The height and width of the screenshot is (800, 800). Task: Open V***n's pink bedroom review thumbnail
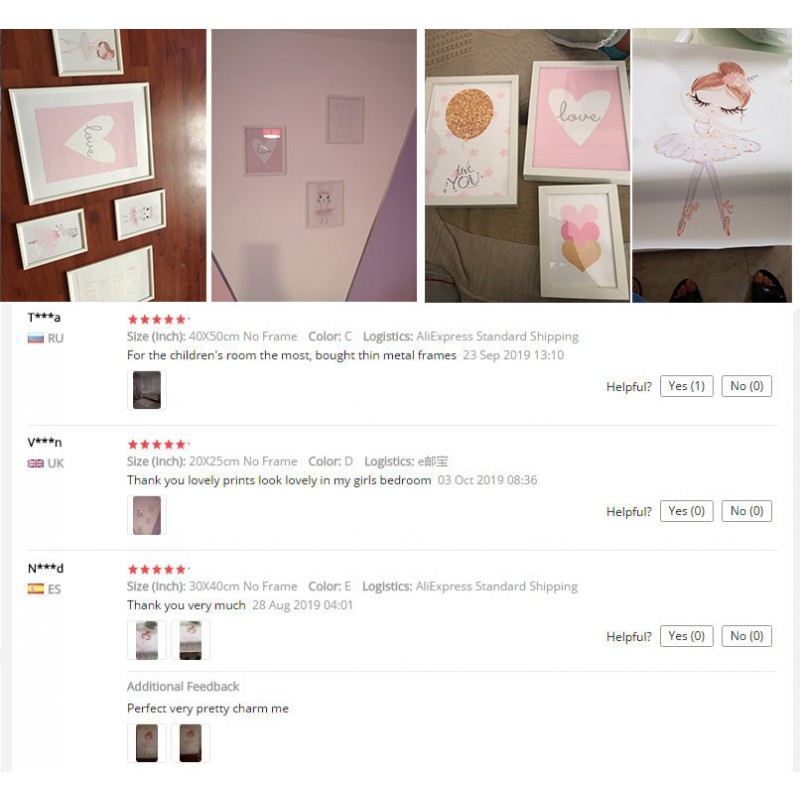point(147,515)
